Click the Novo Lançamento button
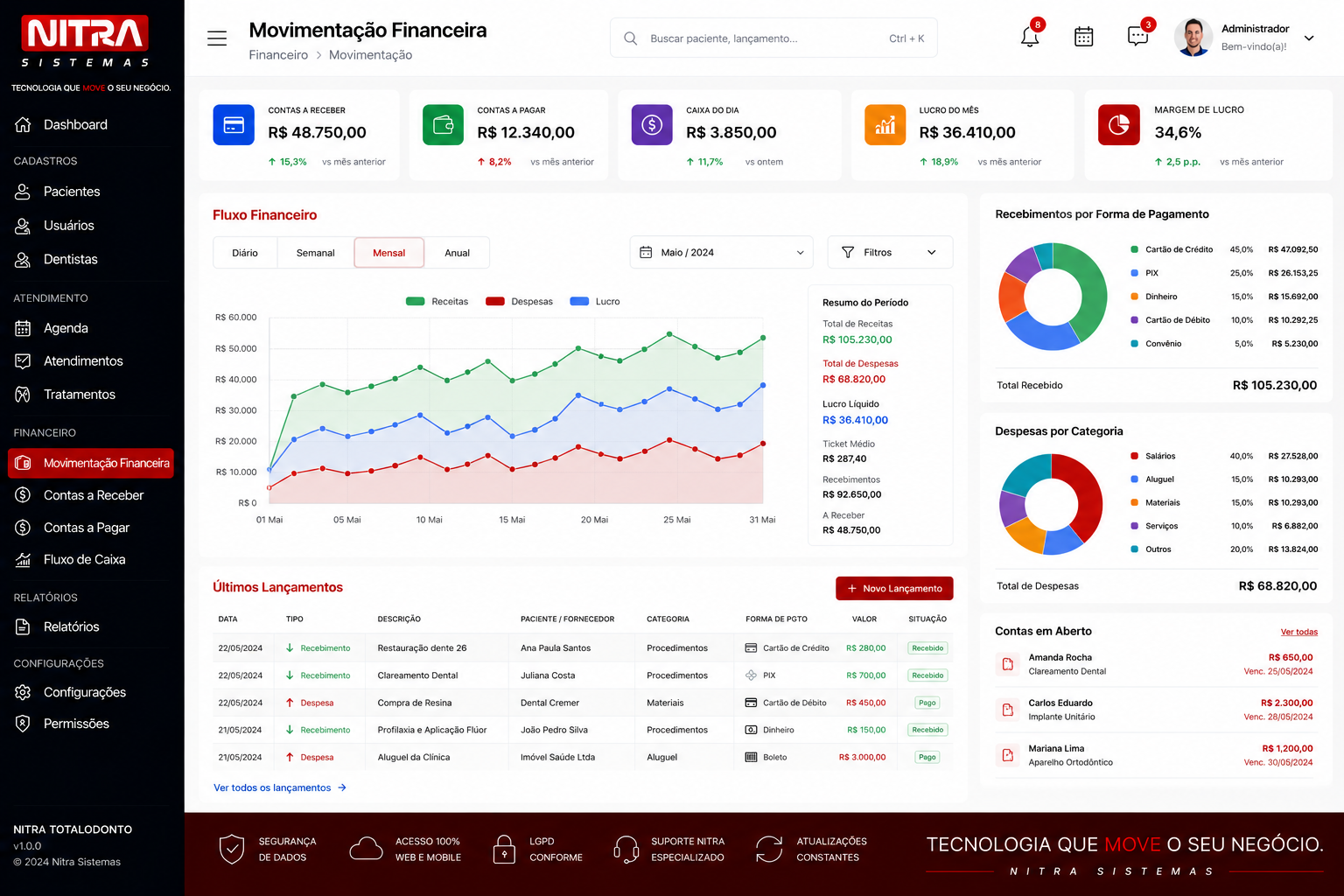The image size is (1344, 896). click(x=894, y=589)
